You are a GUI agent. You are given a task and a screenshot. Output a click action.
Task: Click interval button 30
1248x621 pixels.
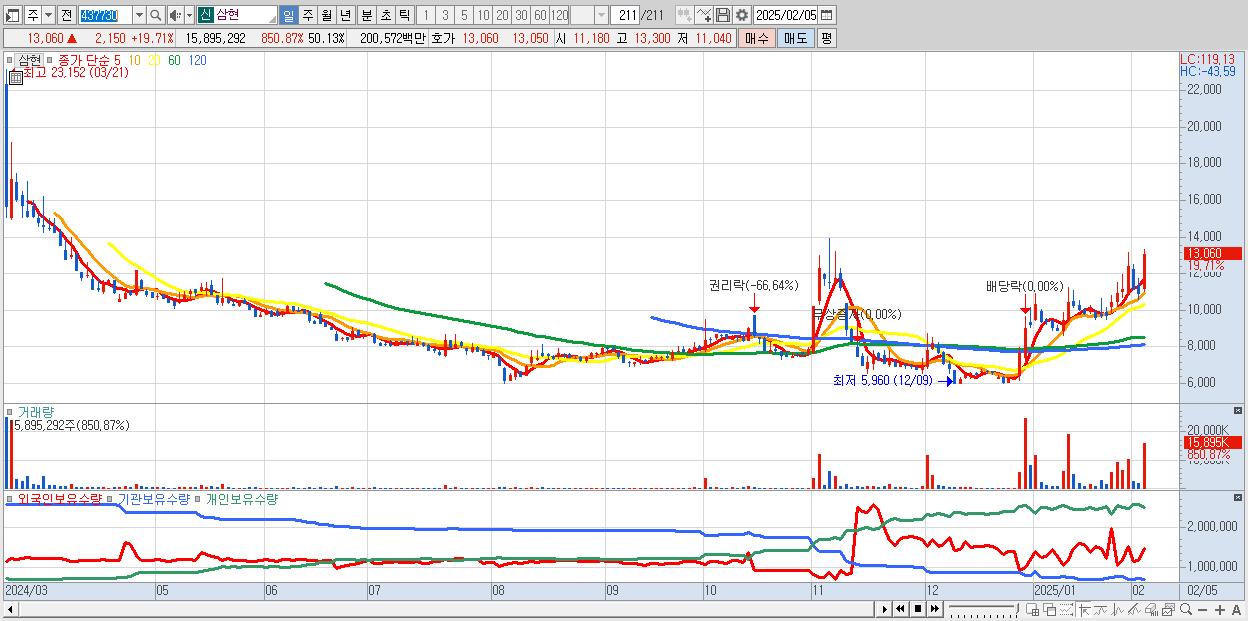tap(520, 15)
